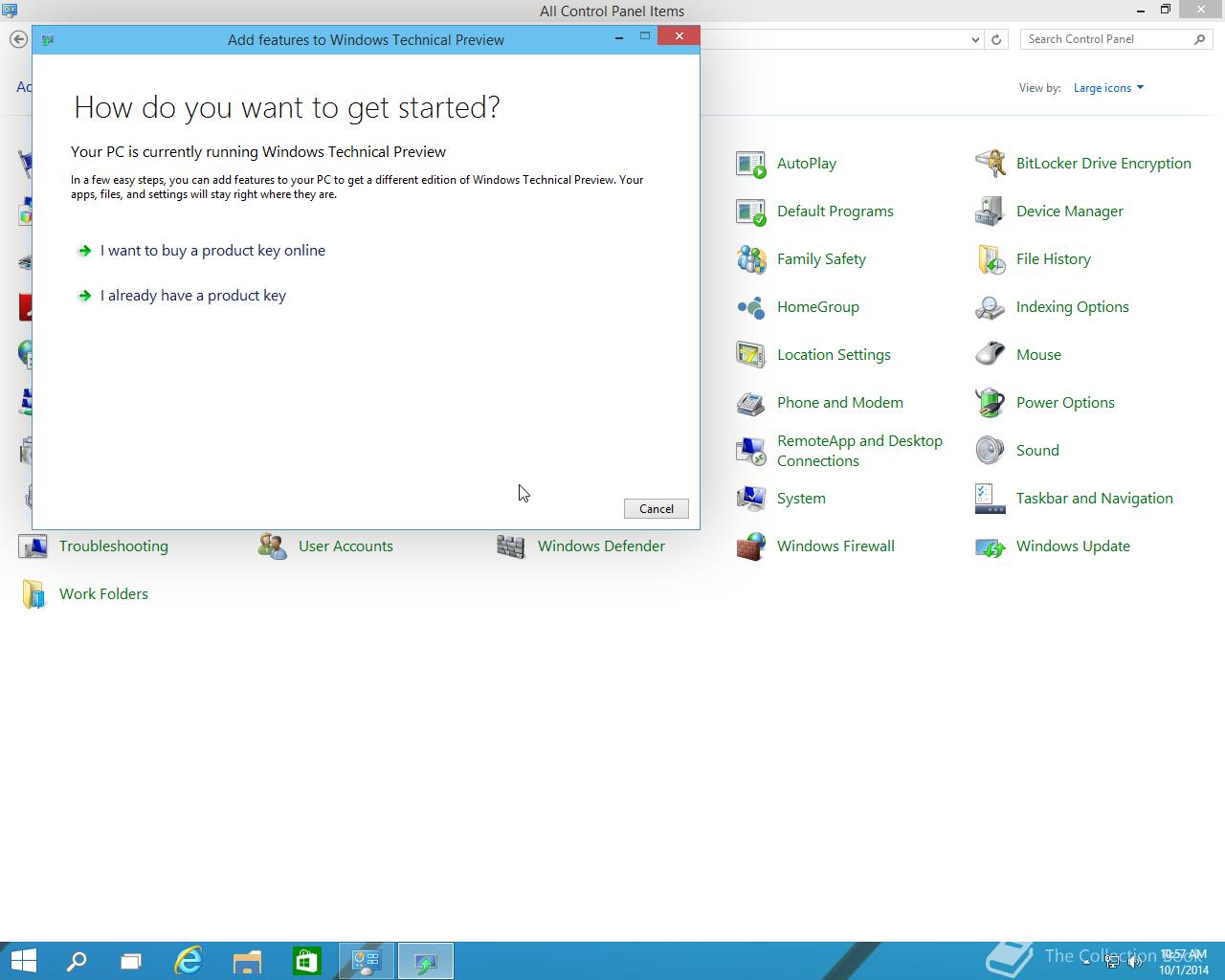This screenshot has width=1225, height=980.
Task: Click the Windows Defender brick wall icon
Action: point(512,546)
